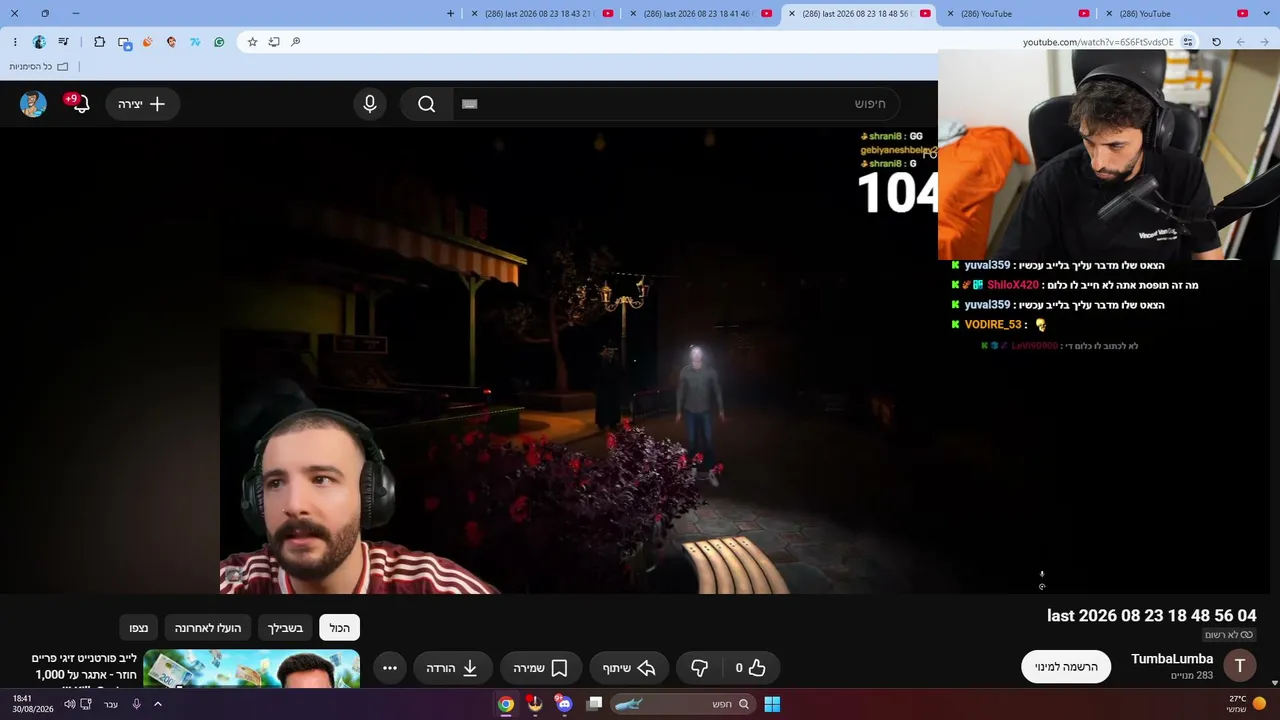1280x720 pixels.
Task: Open the YouTube notifications bell
Action: tap(80, 104)
